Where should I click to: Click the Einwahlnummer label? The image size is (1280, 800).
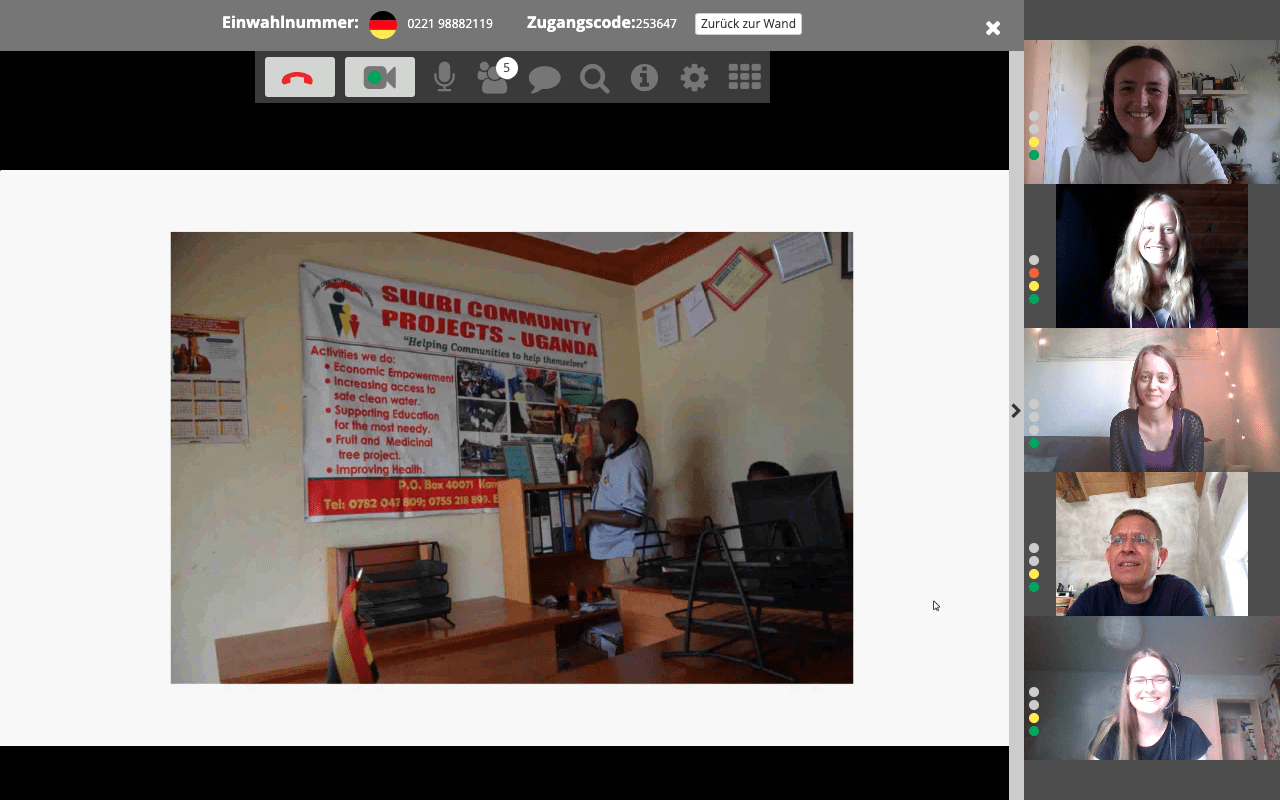[x=290, y=23]
